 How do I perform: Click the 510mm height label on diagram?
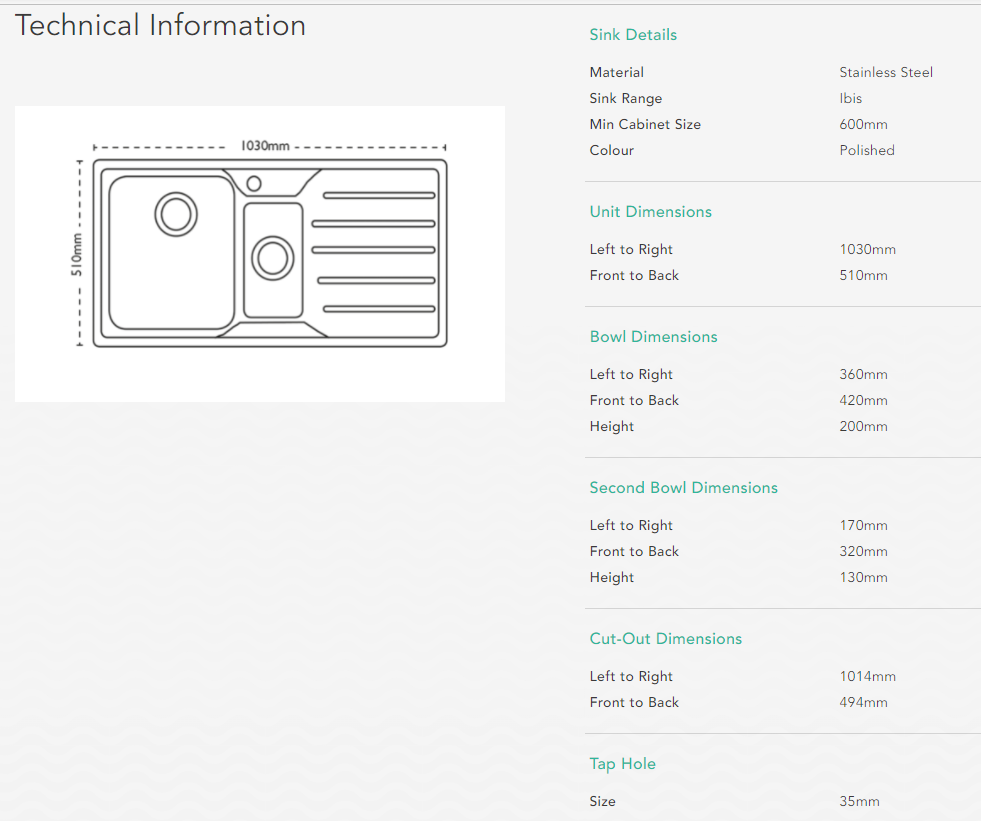pos(77,255)
